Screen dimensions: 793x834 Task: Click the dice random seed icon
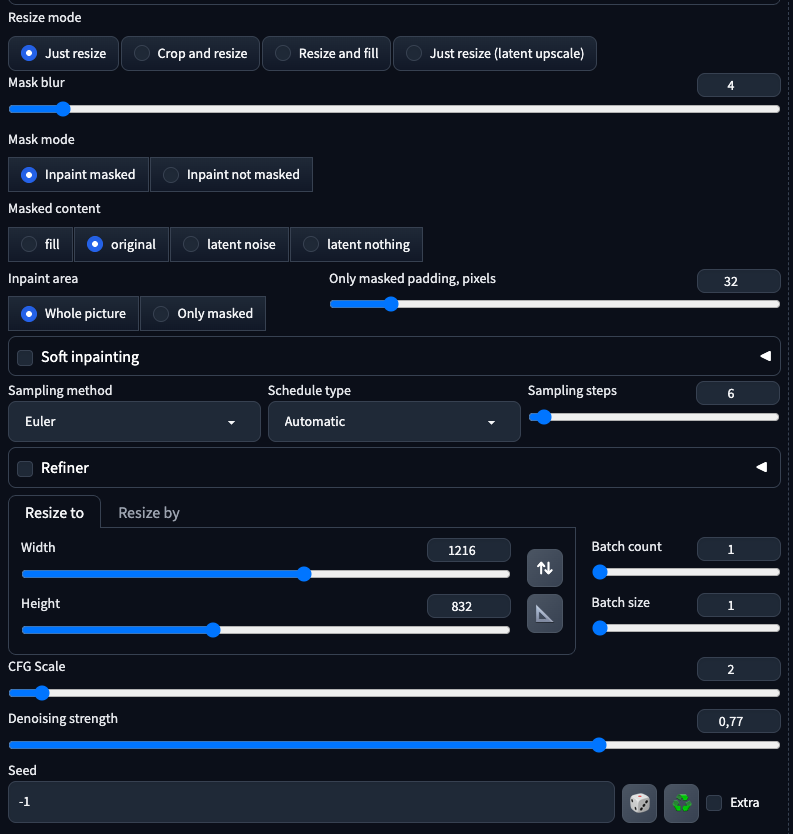tap(639, 802)
